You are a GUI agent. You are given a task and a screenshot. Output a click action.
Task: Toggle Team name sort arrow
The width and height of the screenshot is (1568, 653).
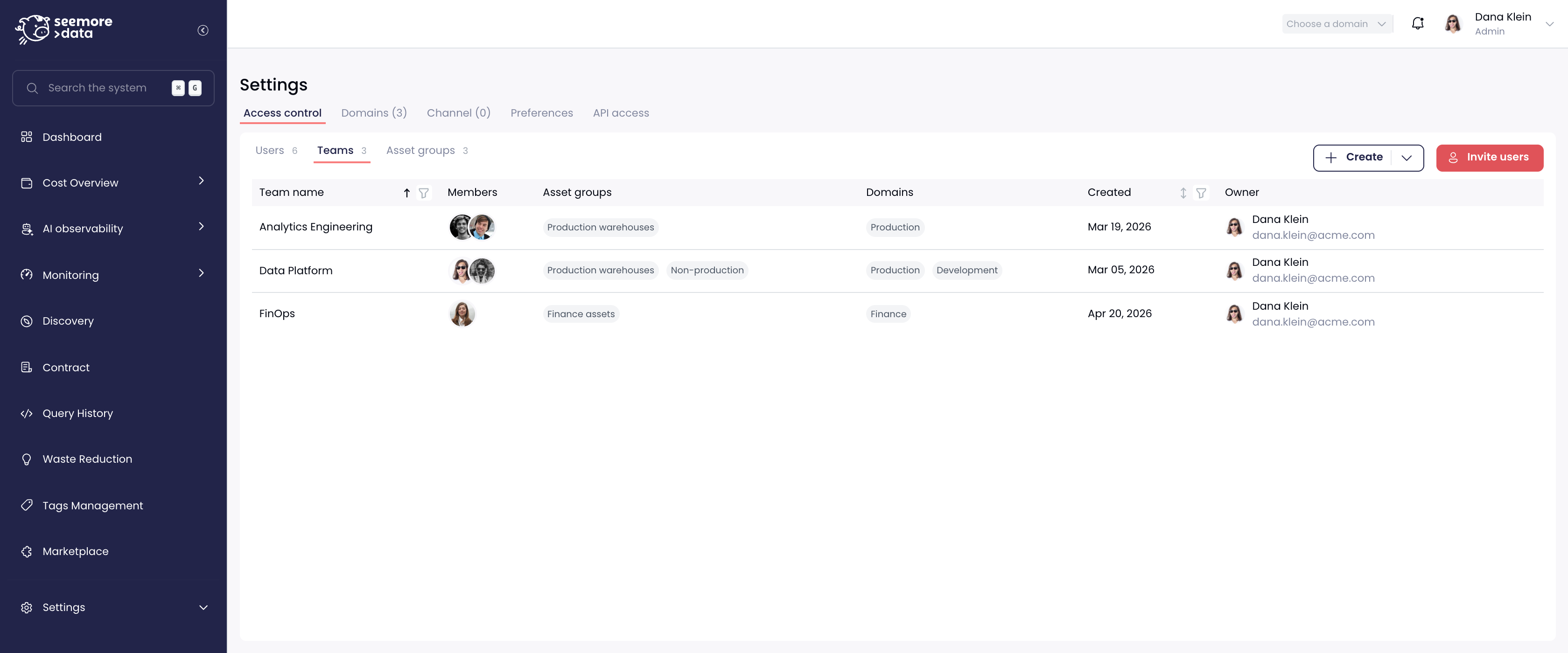click(406, 193)
